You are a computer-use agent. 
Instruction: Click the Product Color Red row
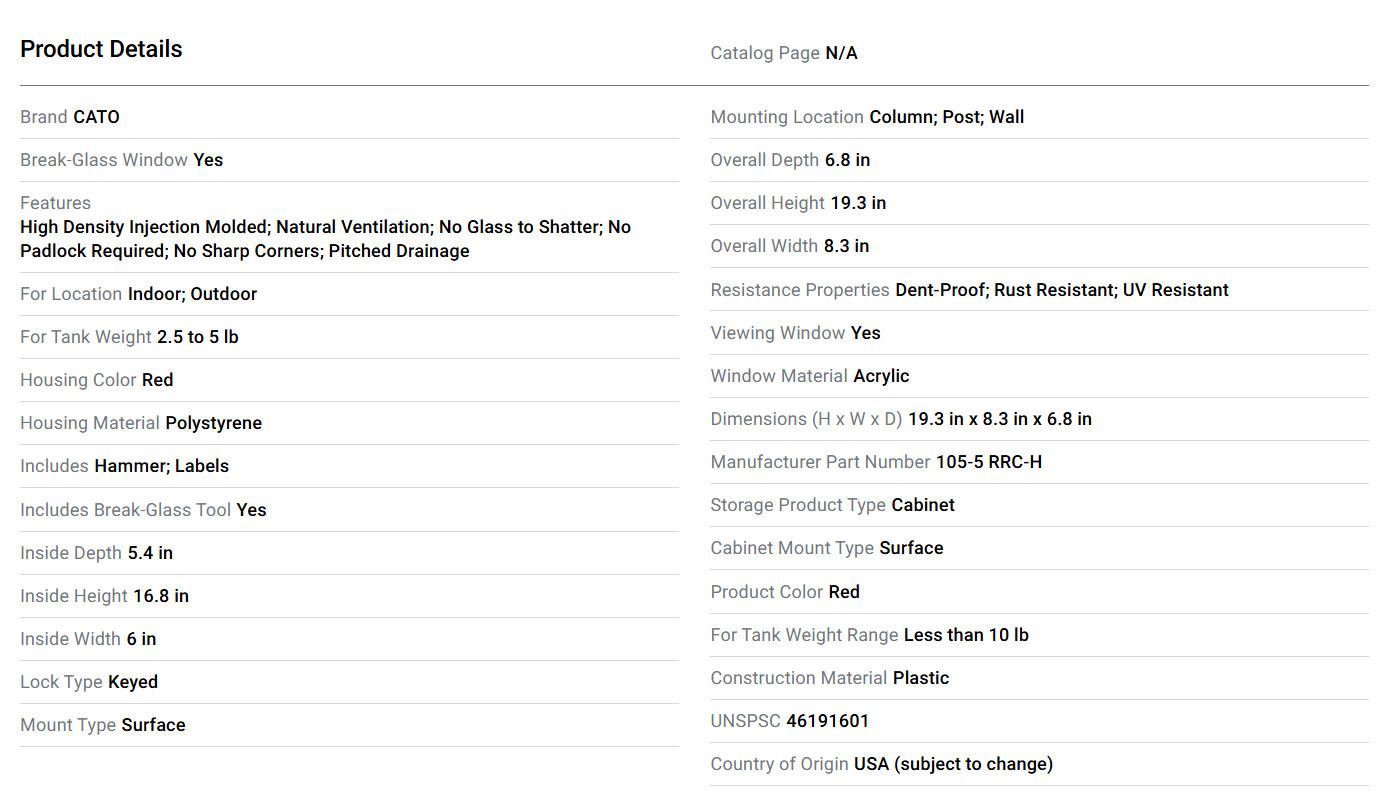point(1039,592)
